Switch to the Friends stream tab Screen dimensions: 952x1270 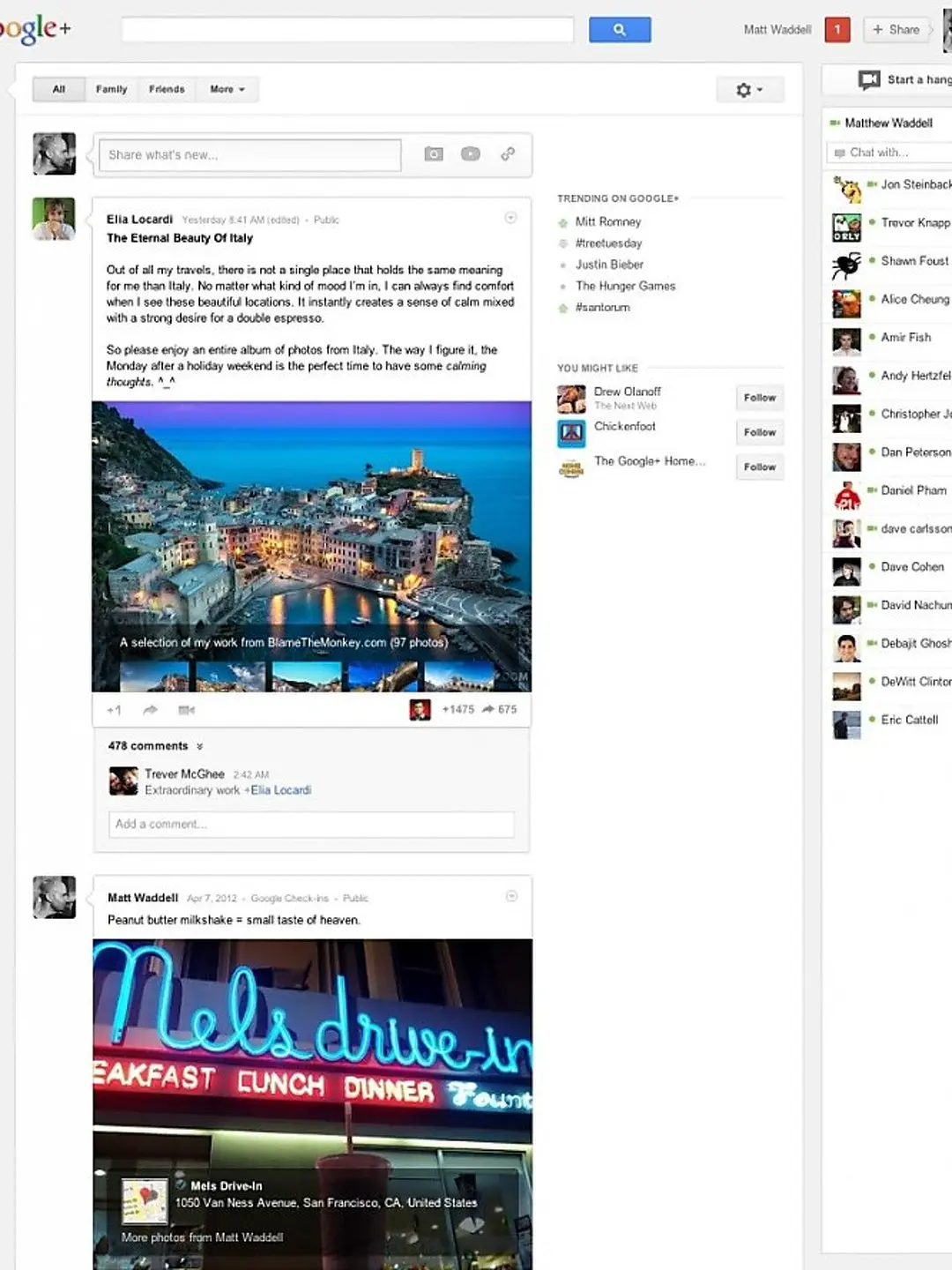point(167,89)
